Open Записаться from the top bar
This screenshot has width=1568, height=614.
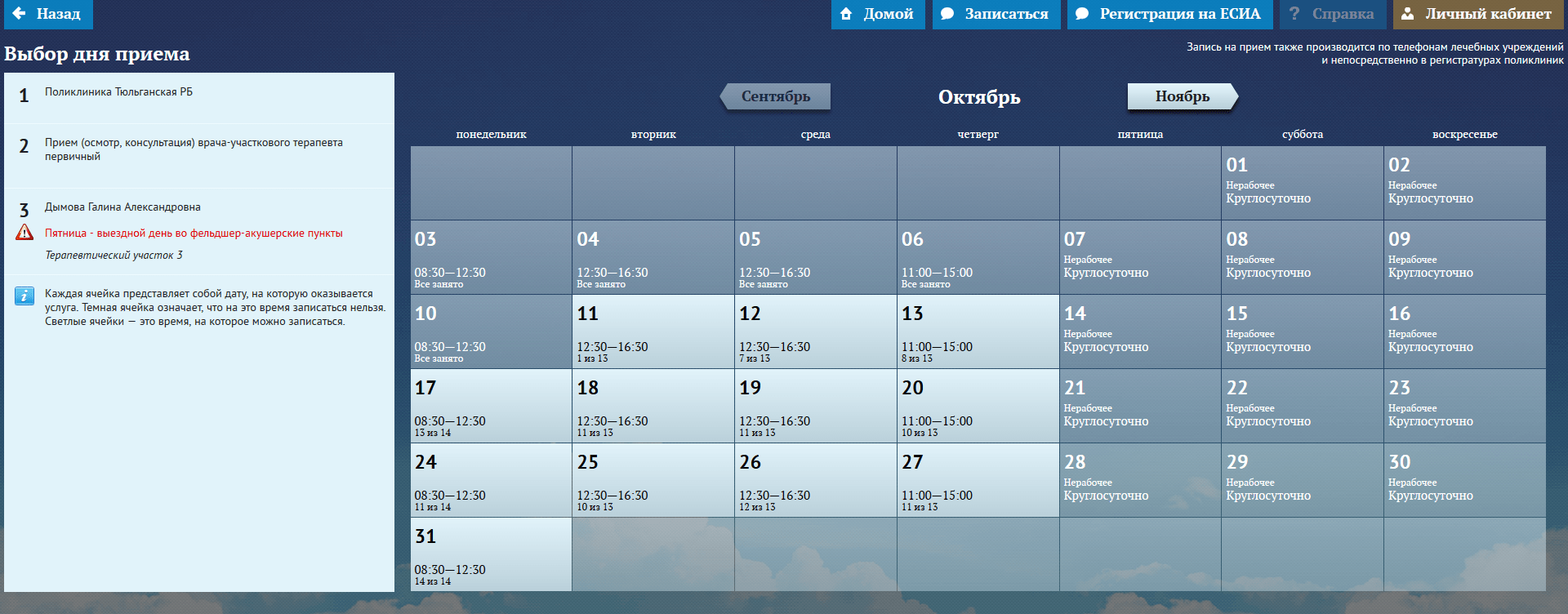click(x=996, y=14)
